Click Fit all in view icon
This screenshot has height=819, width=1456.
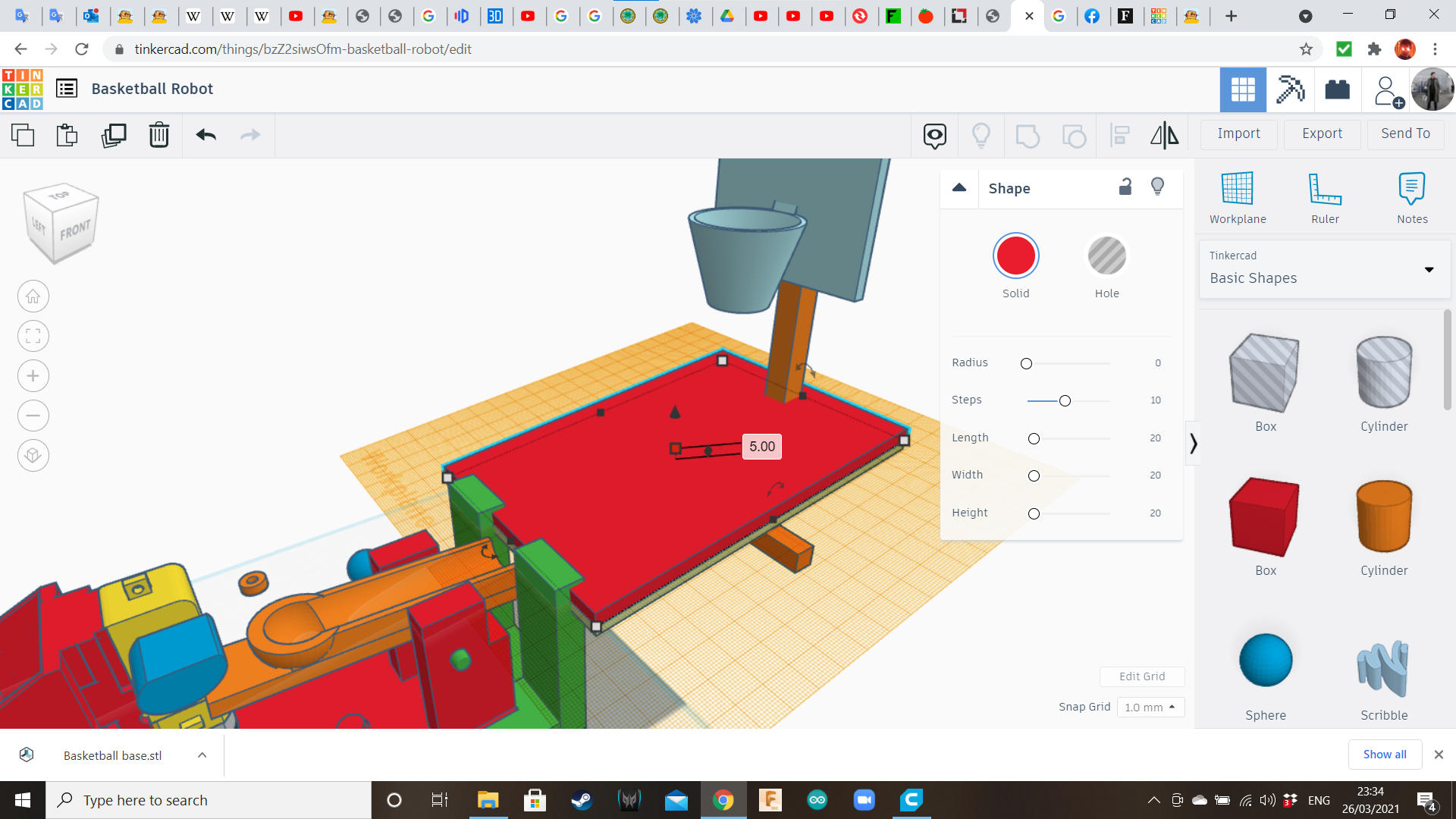click(x=33, y=336)
